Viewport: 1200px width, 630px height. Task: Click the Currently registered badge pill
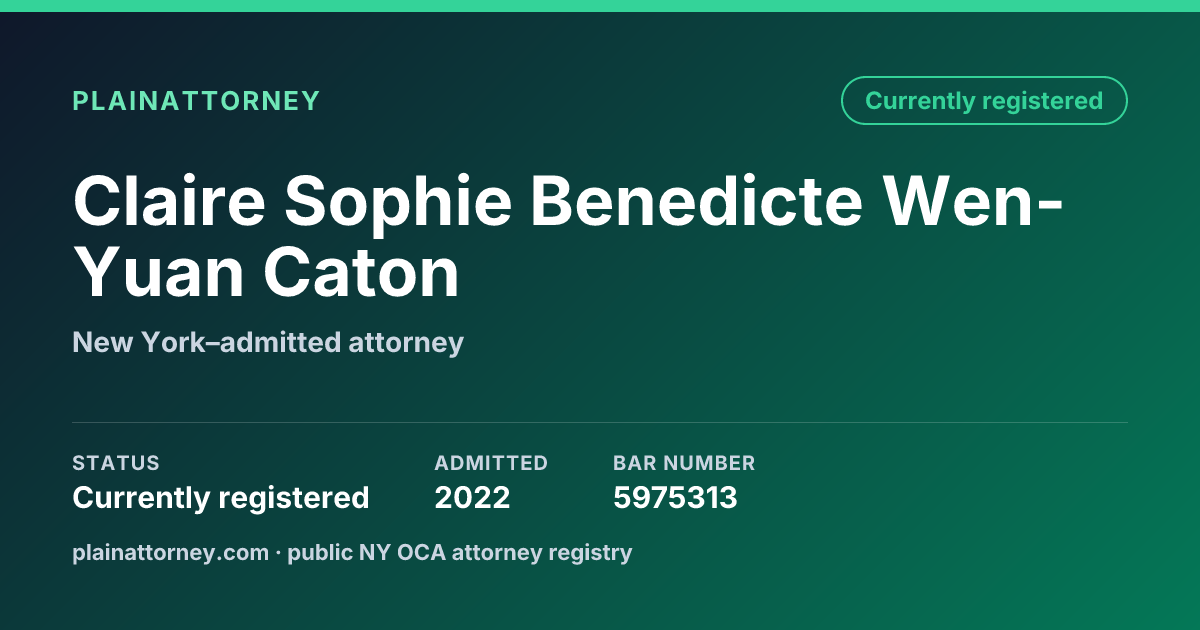point(984,101)
